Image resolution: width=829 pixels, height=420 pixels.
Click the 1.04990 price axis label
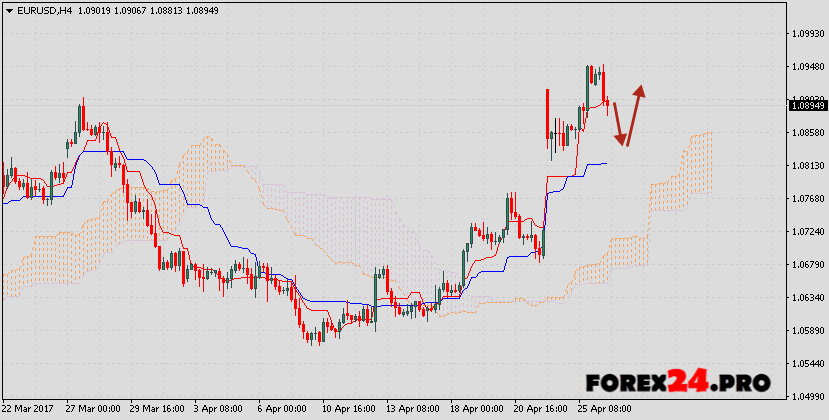tap(806, 396)
